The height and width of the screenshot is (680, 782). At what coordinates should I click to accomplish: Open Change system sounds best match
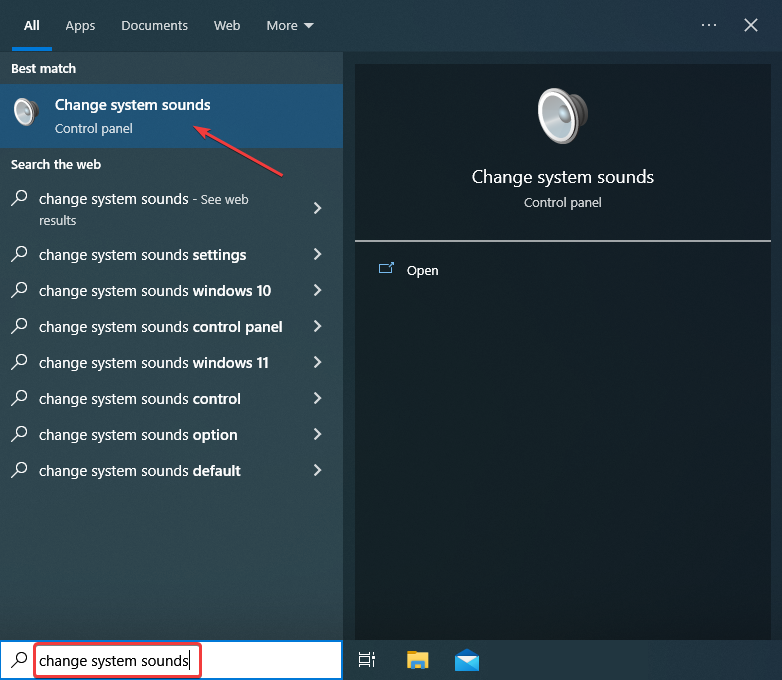[x=171, y=116]
